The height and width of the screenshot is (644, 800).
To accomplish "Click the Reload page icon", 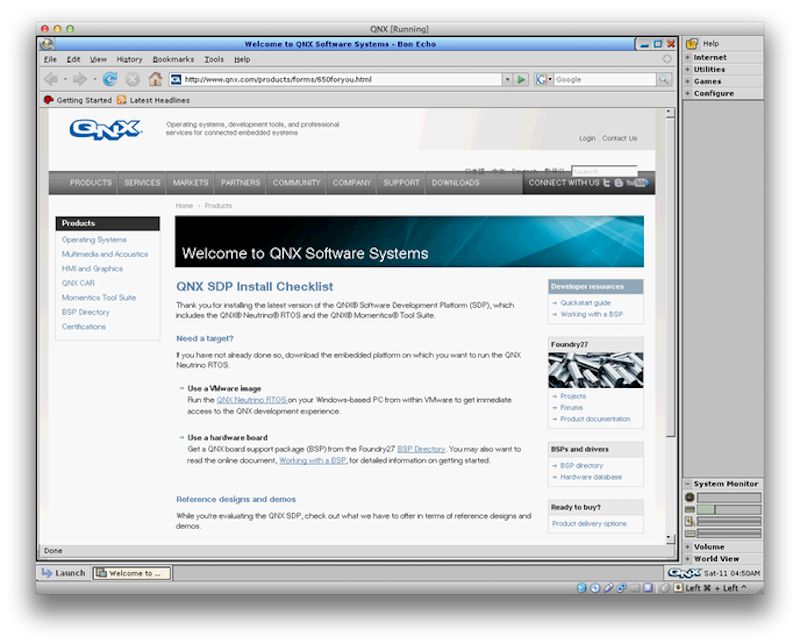I will pyautogui.click(x=110, y=79).
